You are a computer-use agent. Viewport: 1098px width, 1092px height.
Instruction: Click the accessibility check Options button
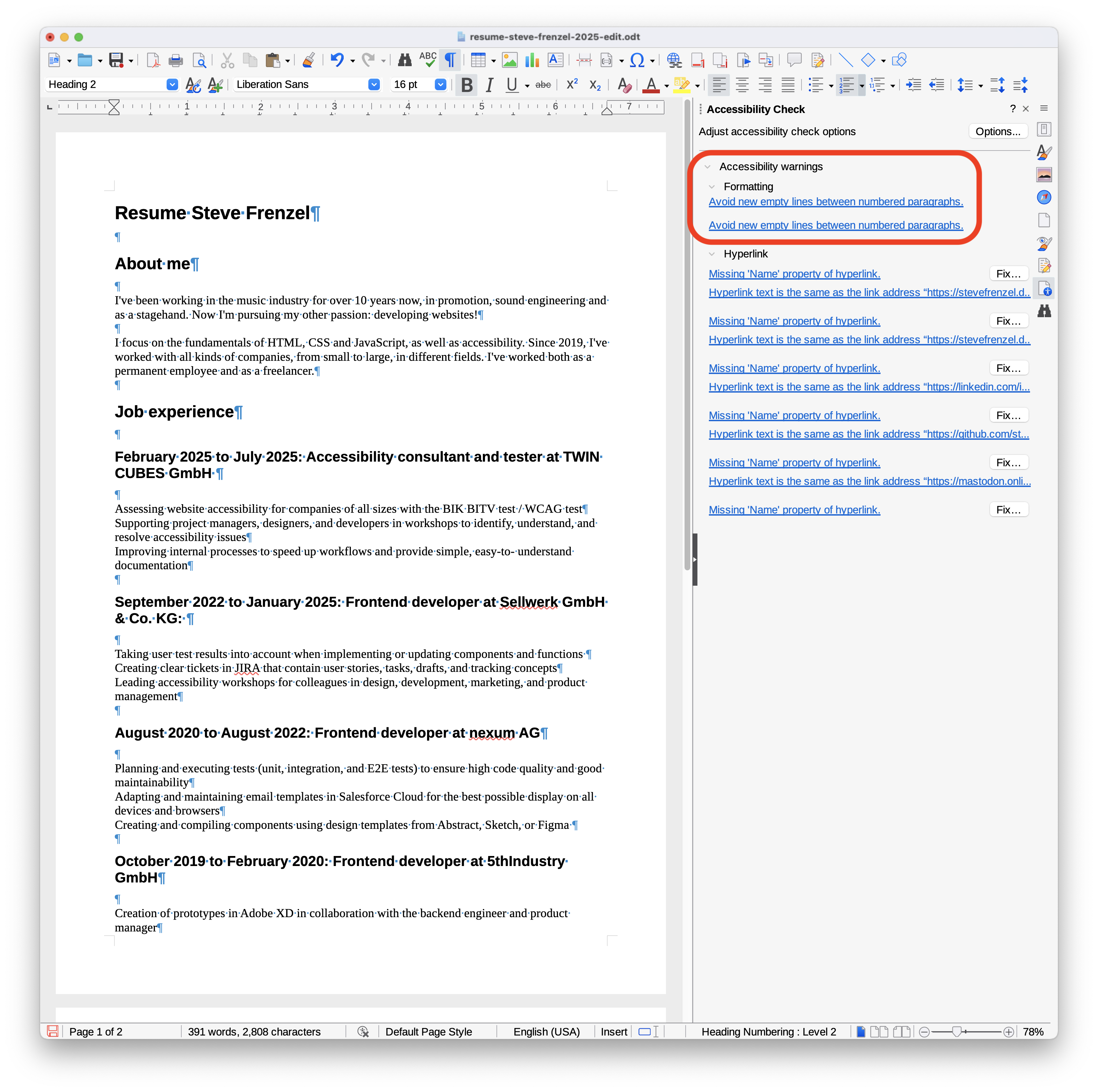coord(997,131)
